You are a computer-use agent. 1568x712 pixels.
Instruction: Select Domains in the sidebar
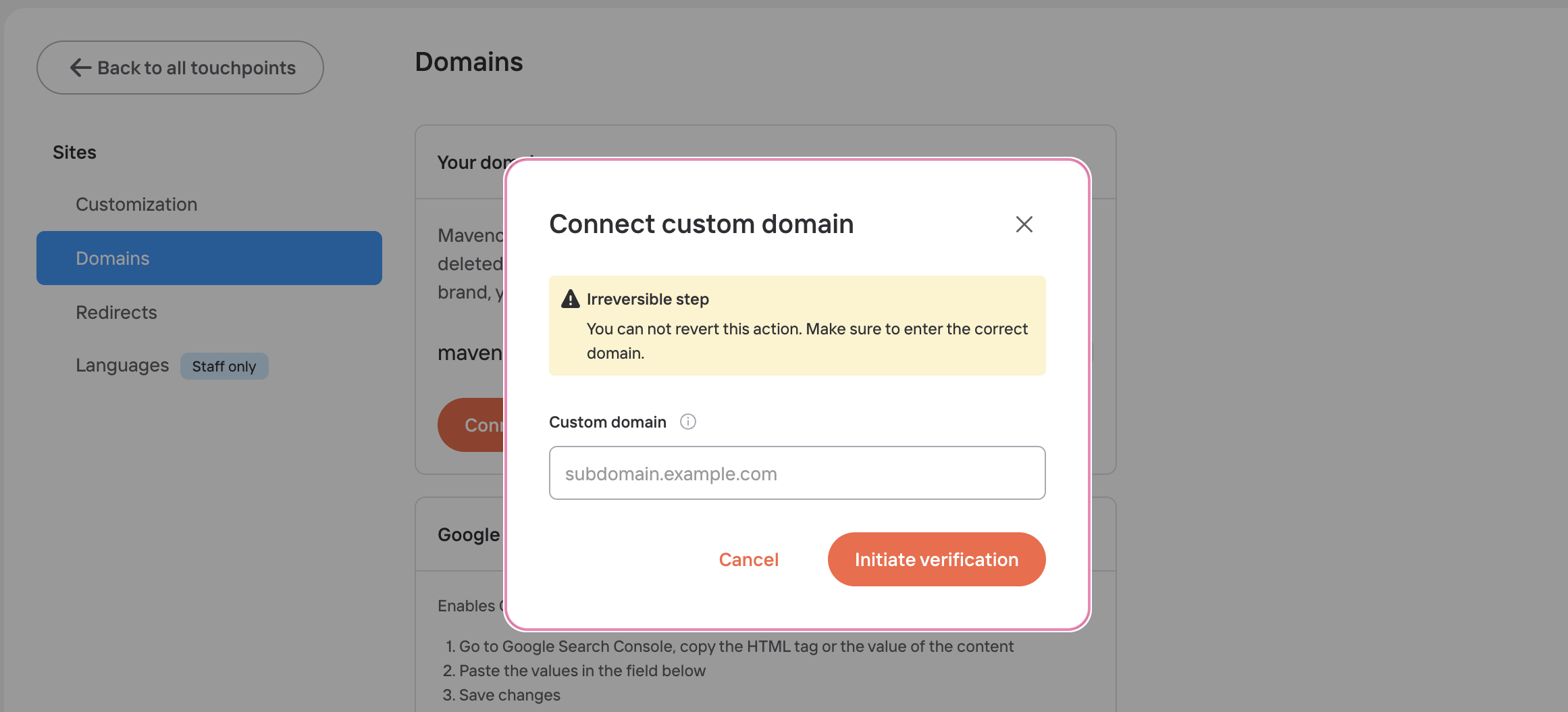[x=209, y=258]
